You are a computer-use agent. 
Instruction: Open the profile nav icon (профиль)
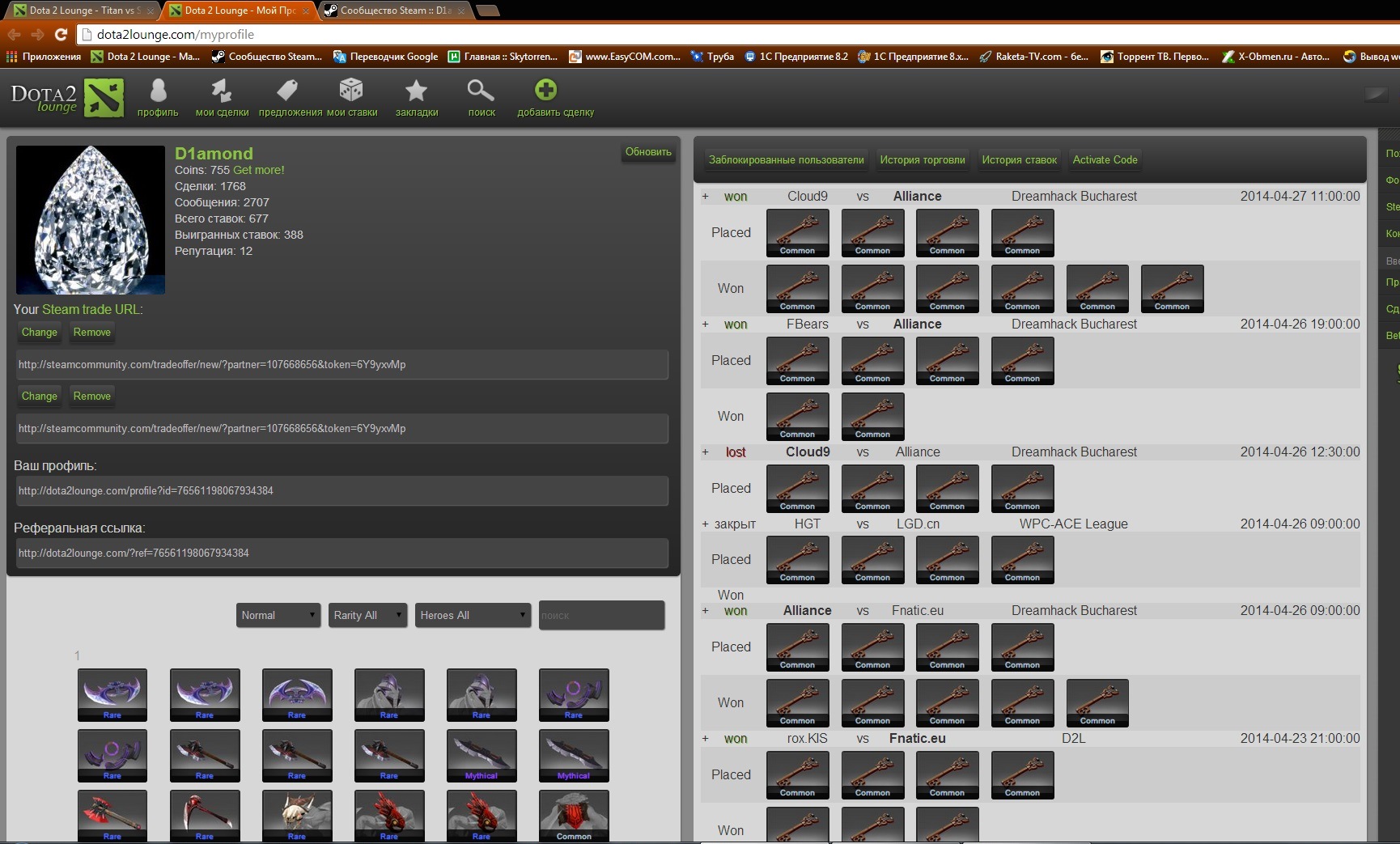point(158,97)
